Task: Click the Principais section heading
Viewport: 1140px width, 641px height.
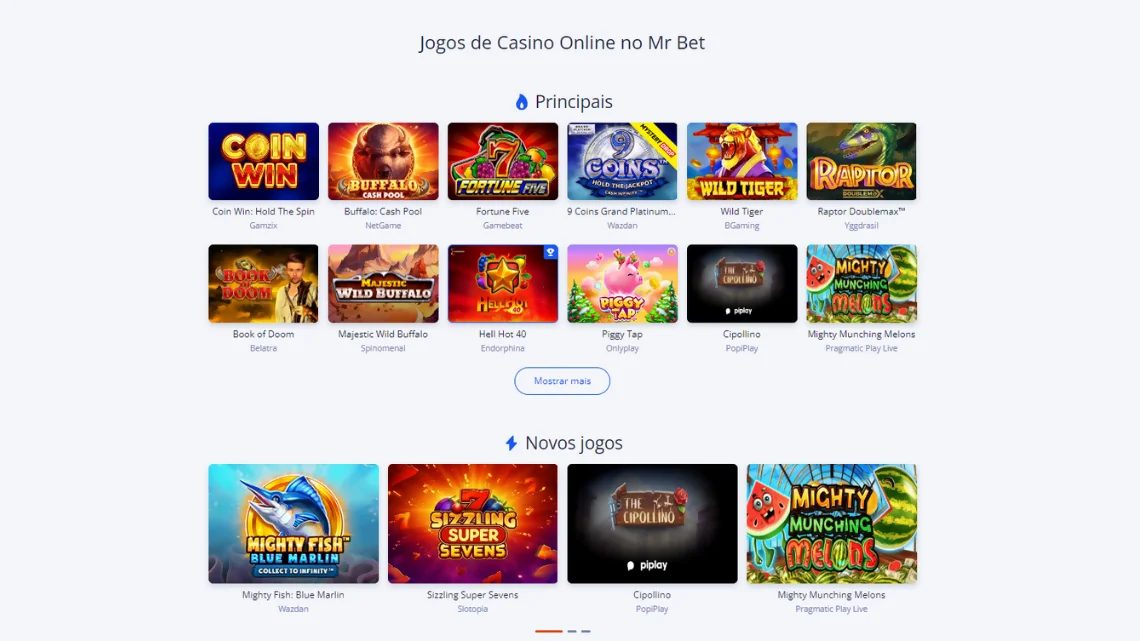Action: pyautogui.click(x=574, y=102)
